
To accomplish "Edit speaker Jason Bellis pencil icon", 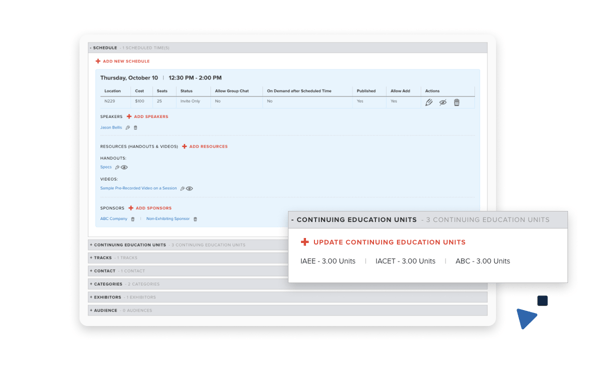I will [x=128, y=128].
